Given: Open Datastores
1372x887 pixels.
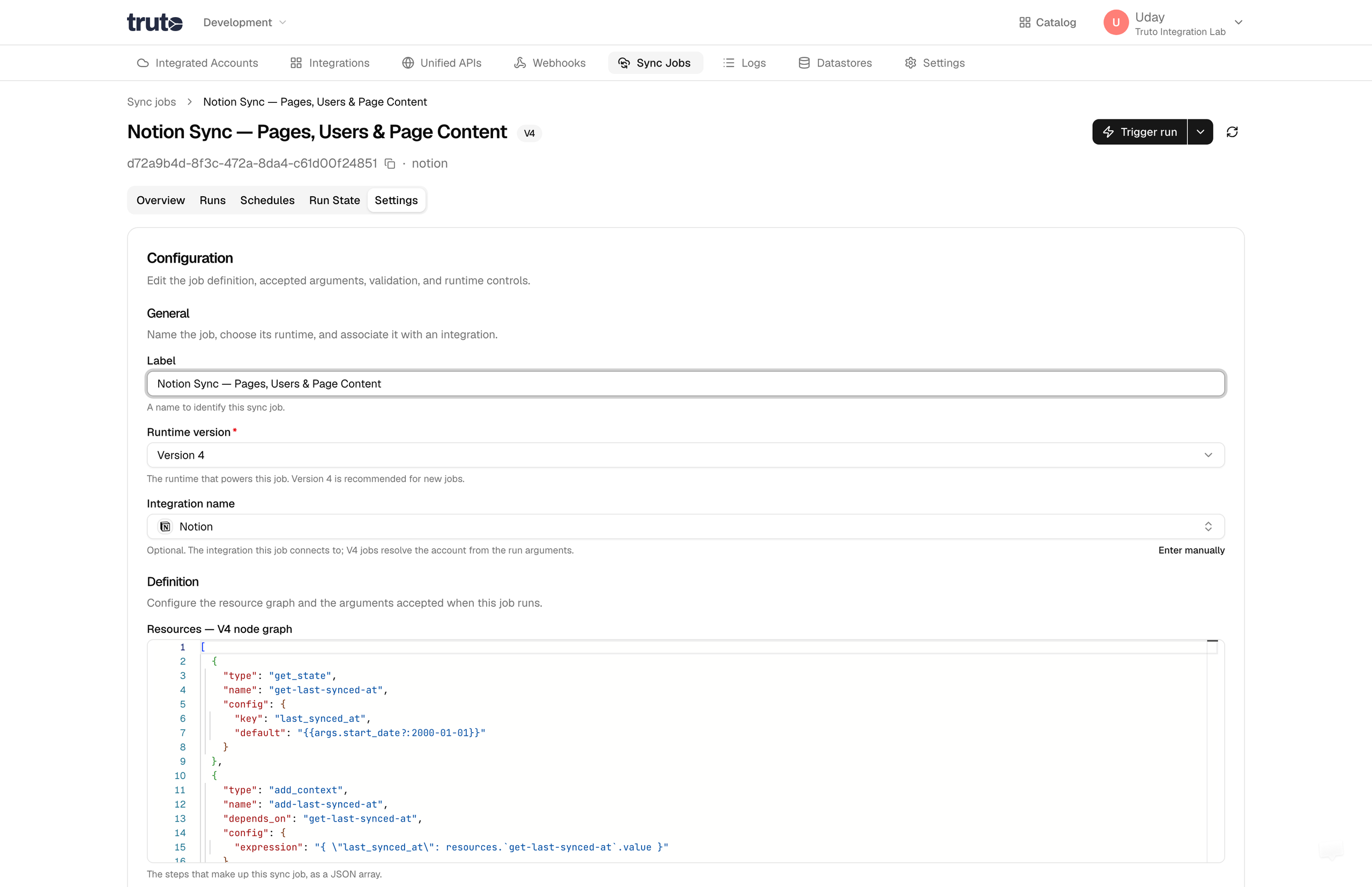Looking at the screenshot, I should tap(835, 63).
